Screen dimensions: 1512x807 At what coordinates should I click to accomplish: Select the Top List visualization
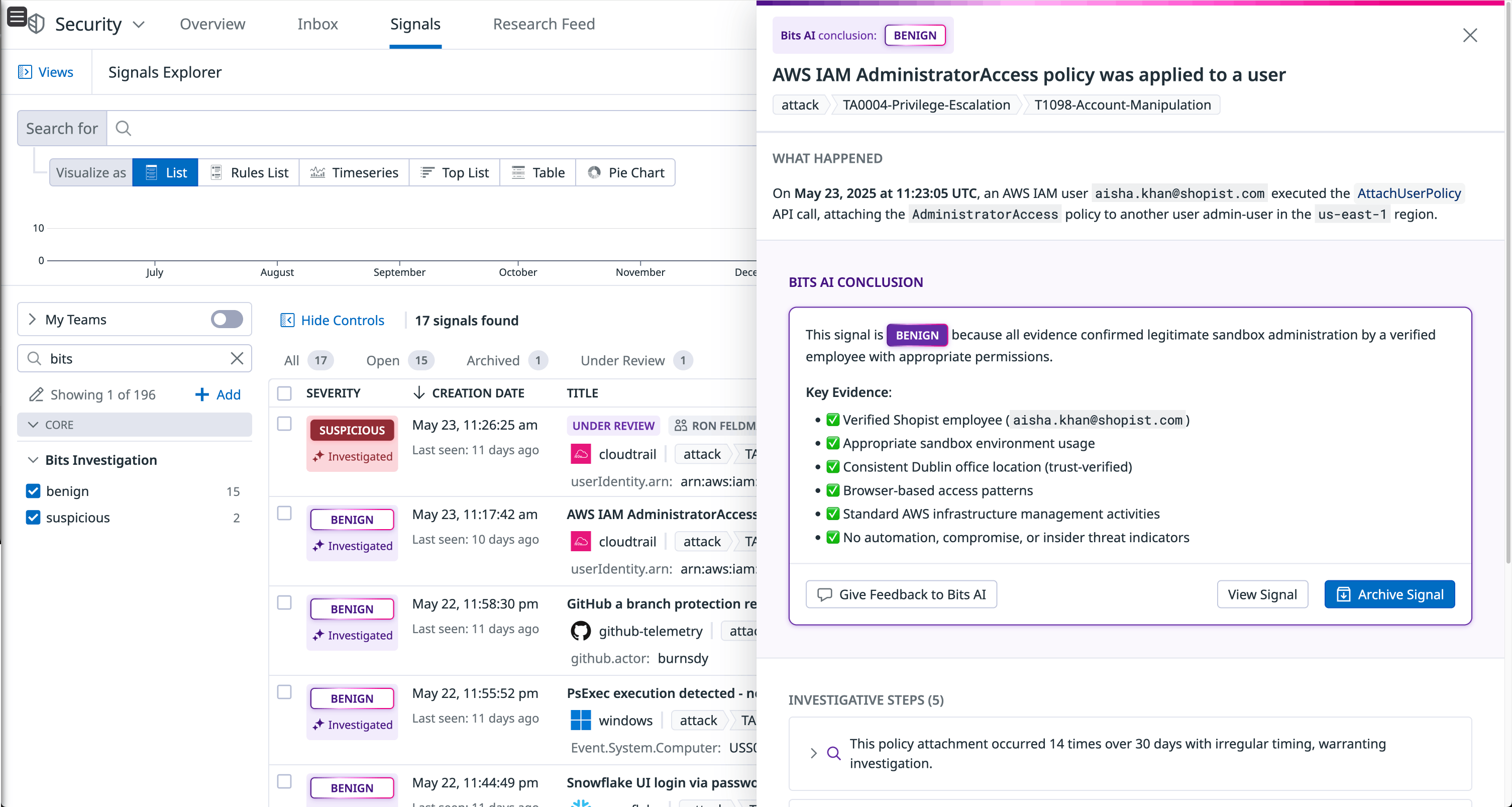coord(455,172)
